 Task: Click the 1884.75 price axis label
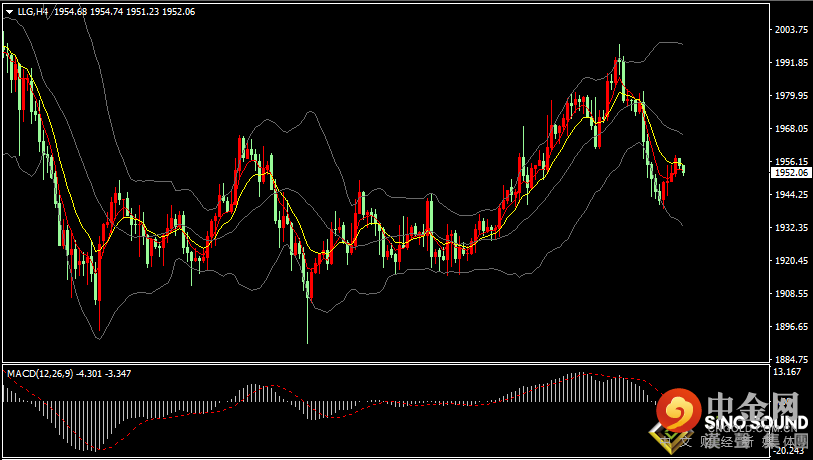pos(791,359)
